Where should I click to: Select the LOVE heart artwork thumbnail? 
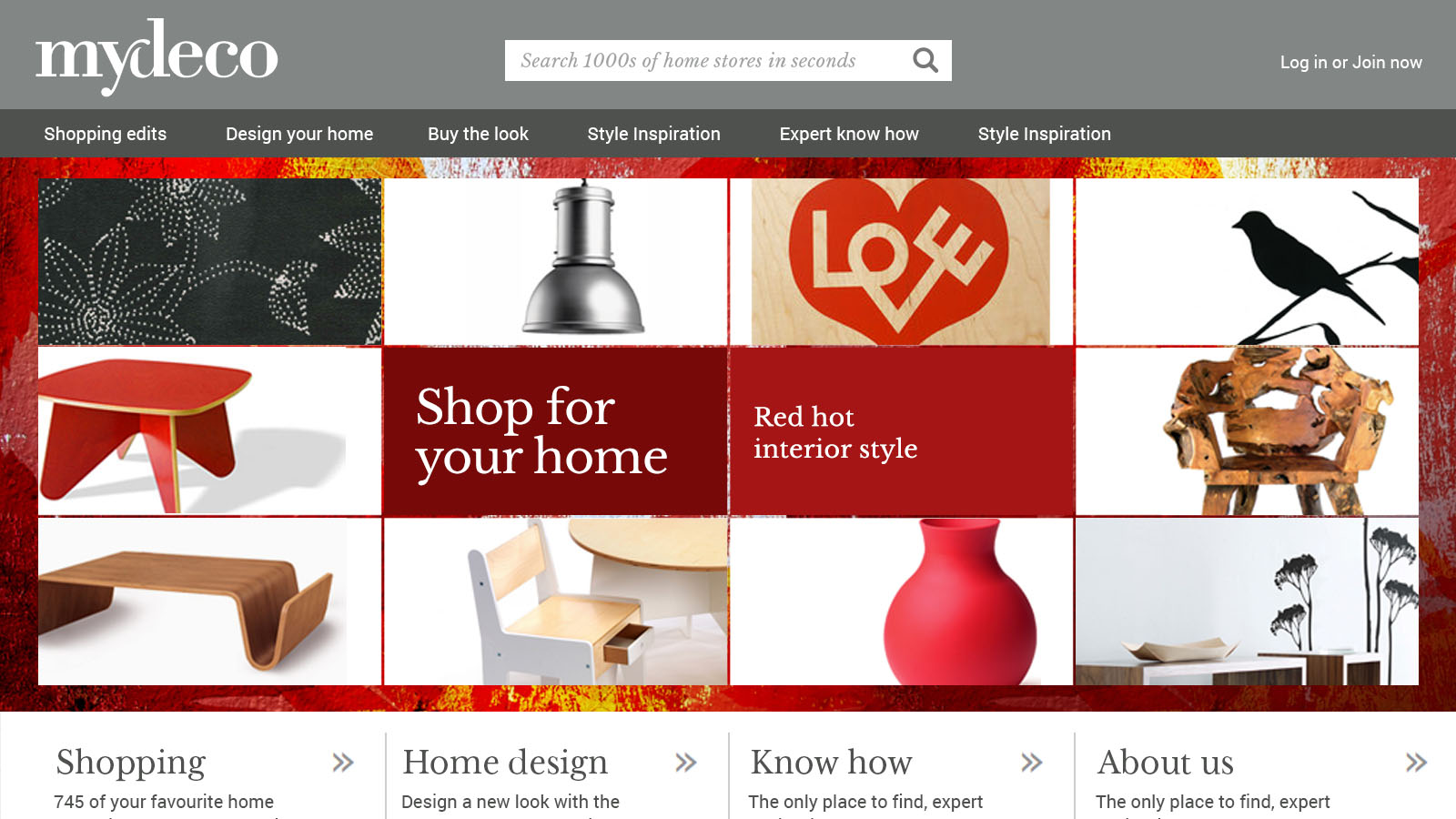(x=902, y=261)
